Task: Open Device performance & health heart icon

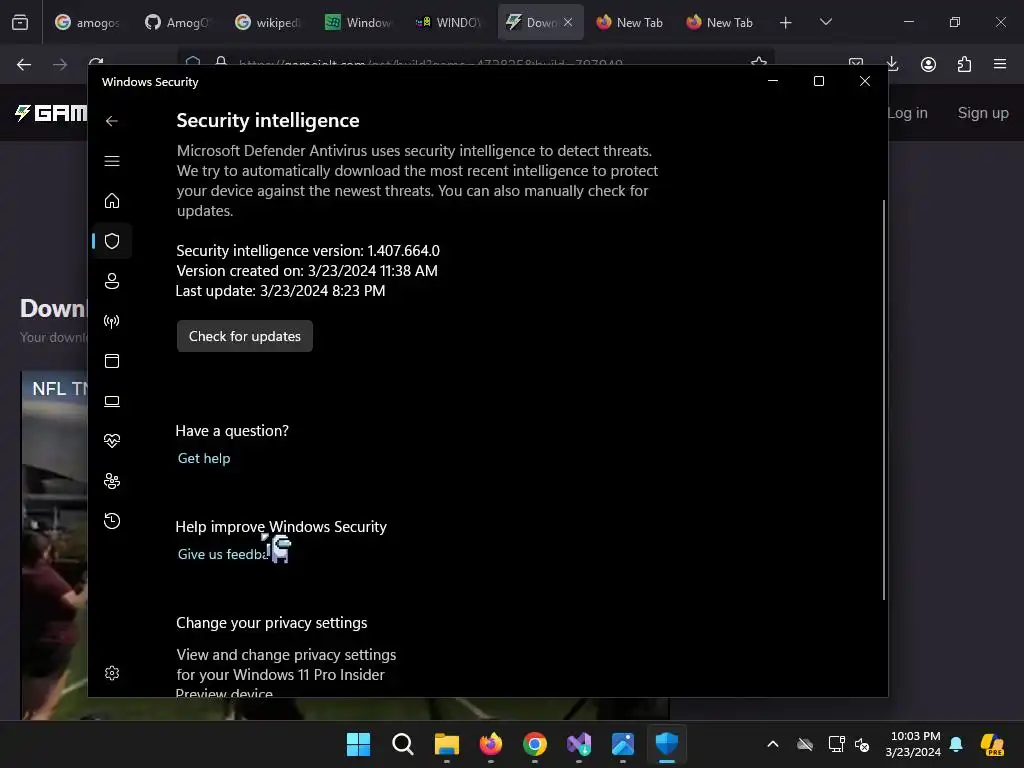Action: pos(112,441)
